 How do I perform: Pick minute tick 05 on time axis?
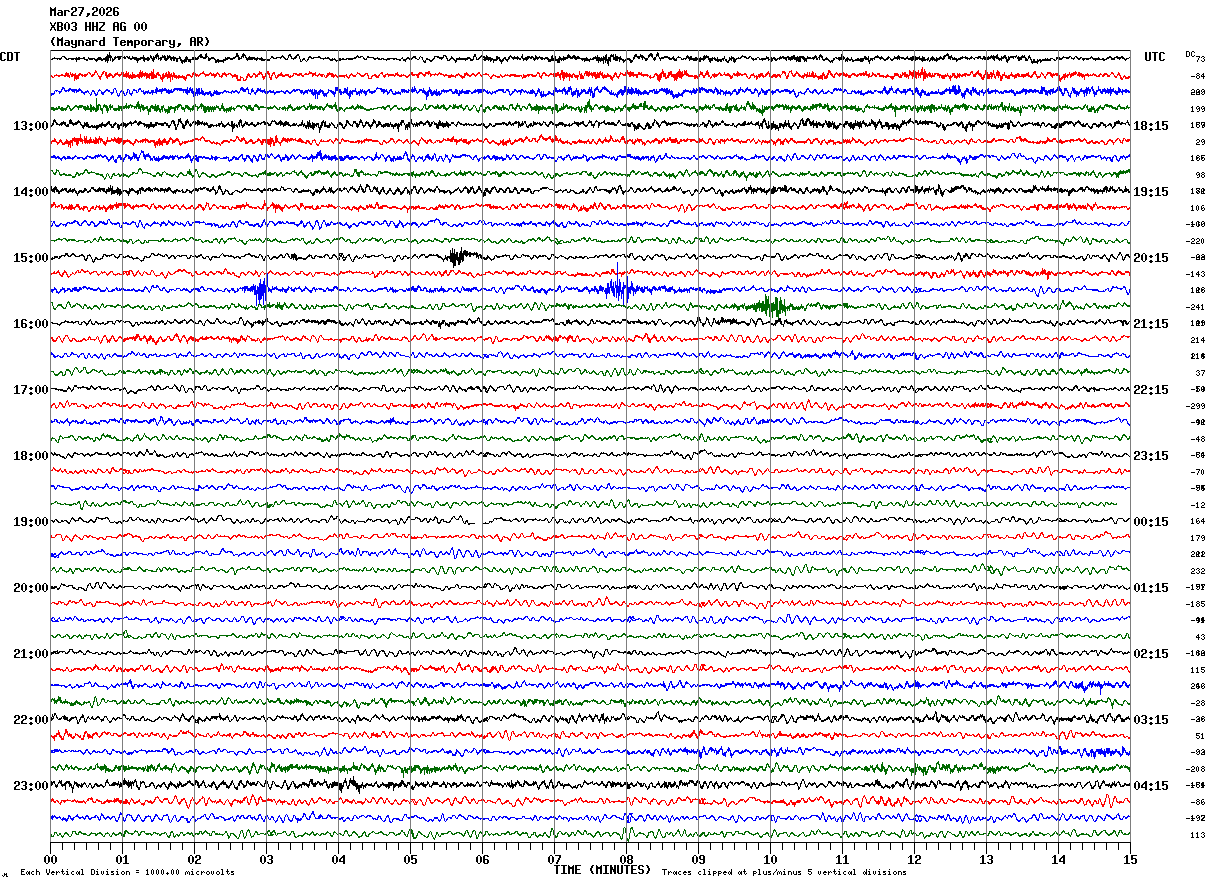click(410, 859)
